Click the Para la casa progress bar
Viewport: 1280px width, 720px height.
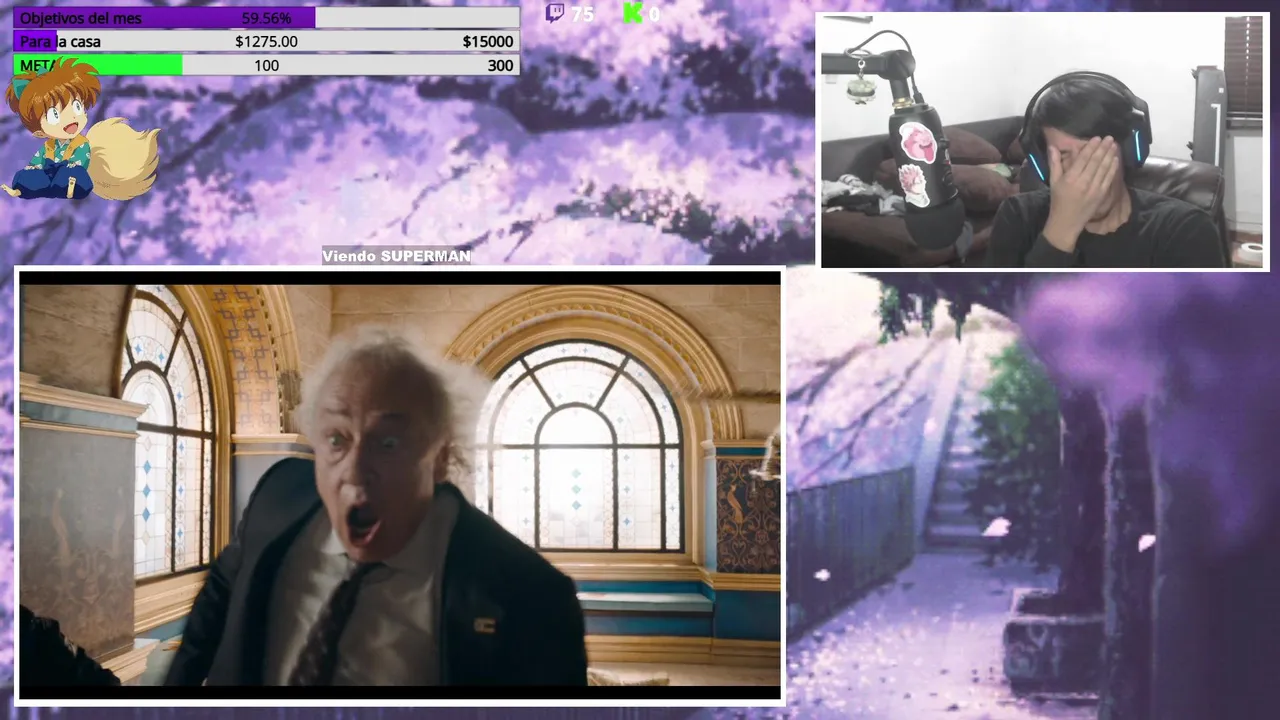click(266, 41)
